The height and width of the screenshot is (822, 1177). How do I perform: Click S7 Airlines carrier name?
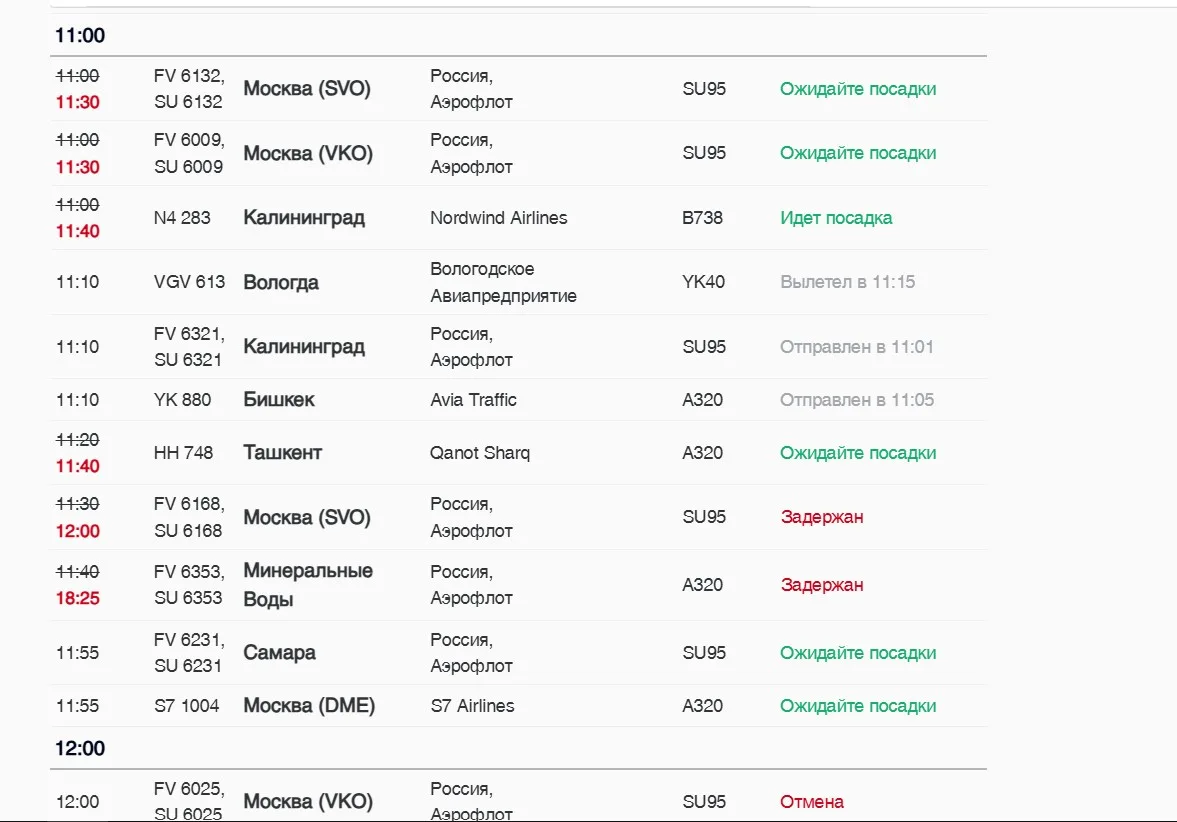[472, 706]
